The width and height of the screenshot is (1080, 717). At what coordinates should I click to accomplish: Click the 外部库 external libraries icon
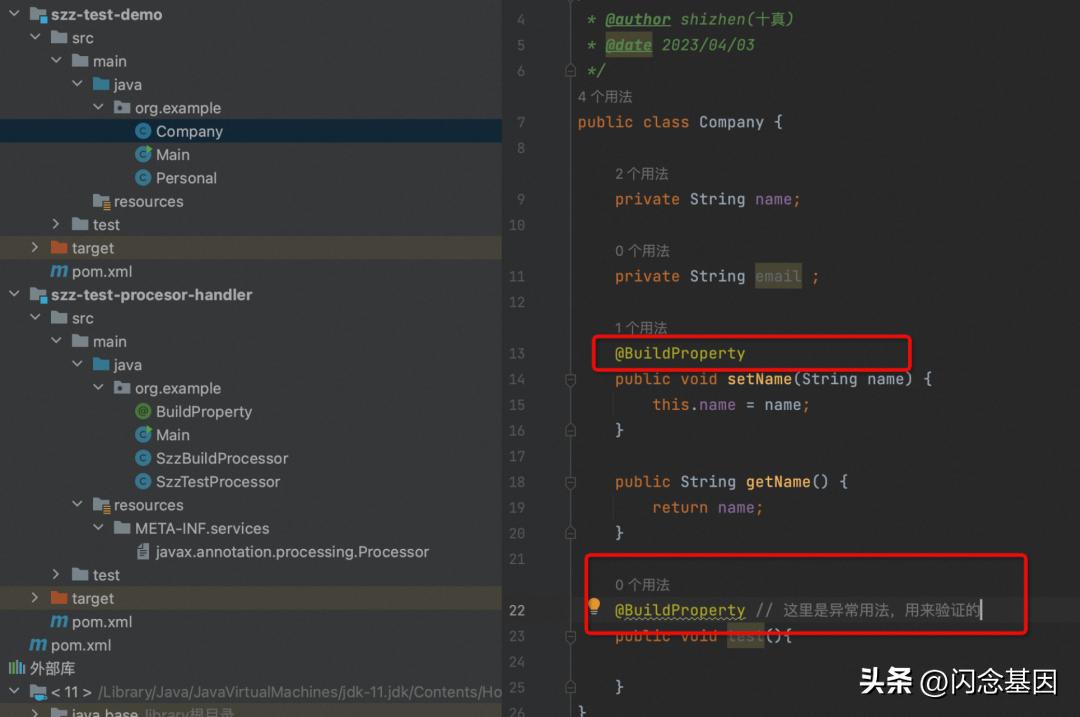coord(15,668)
